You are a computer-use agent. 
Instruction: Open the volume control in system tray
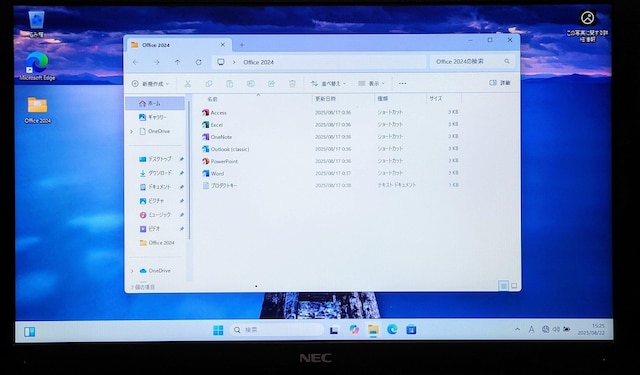point(556,329)
